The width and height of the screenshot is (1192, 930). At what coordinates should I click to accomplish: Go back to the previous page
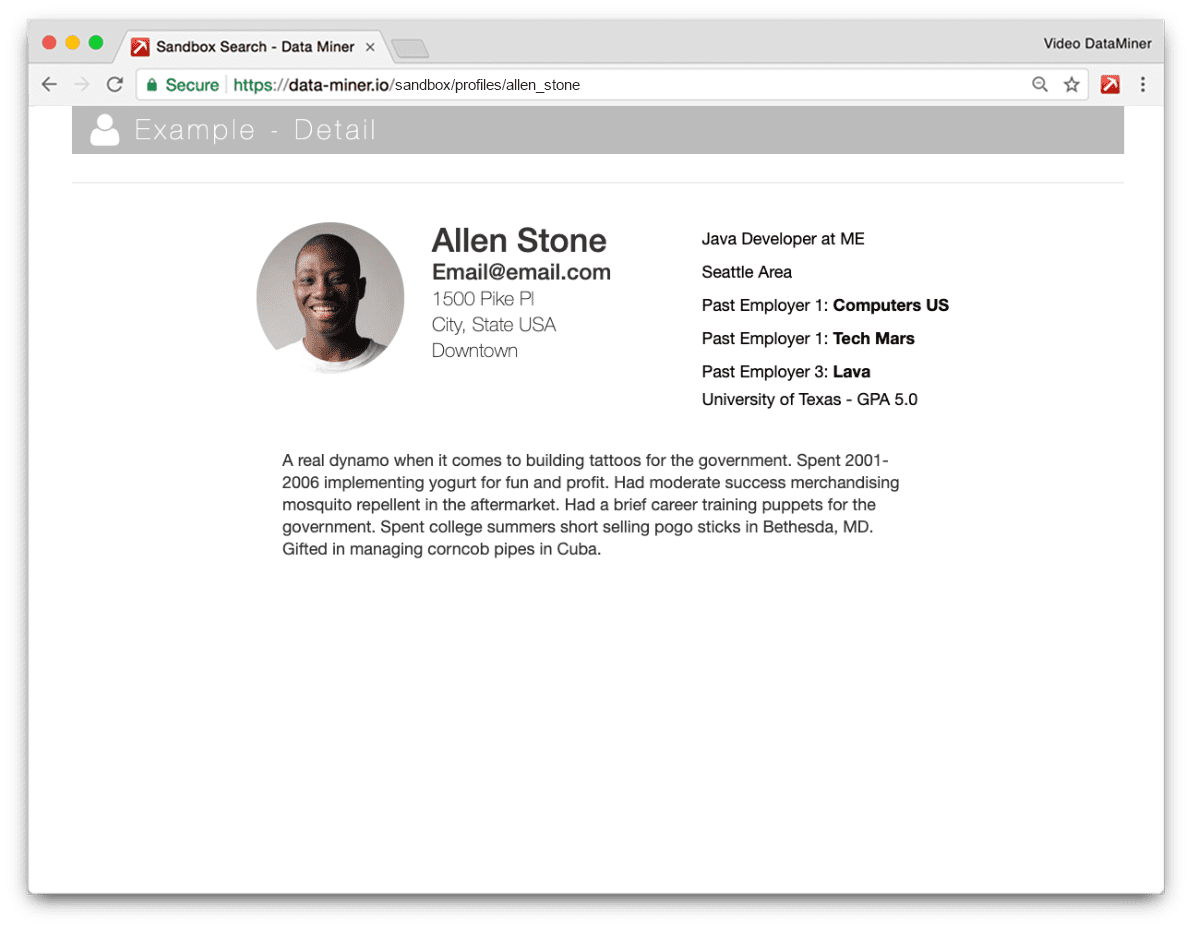pos(49,85)
